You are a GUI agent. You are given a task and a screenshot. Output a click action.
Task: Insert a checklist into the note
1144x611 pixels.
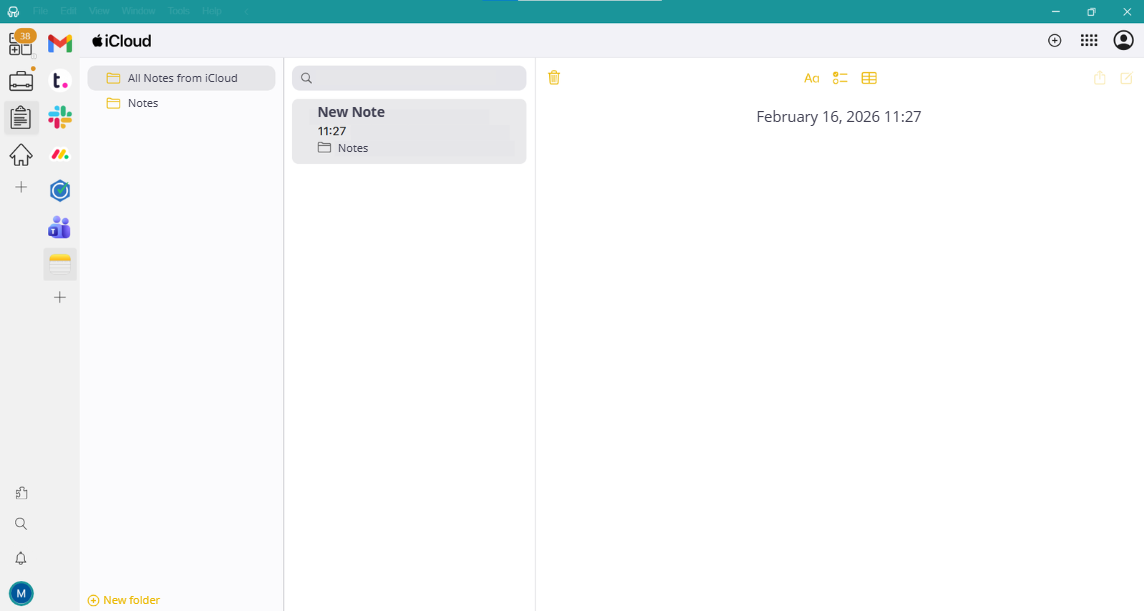tap(839, 78)
